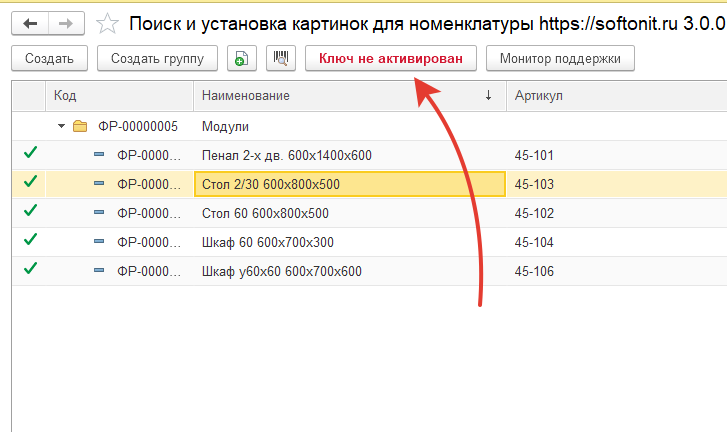This screenshot has width=727, height=432.
Task: Select Шкаф у60х60 600х700х600
Action: pyautogui.click(x=281, y=271)
